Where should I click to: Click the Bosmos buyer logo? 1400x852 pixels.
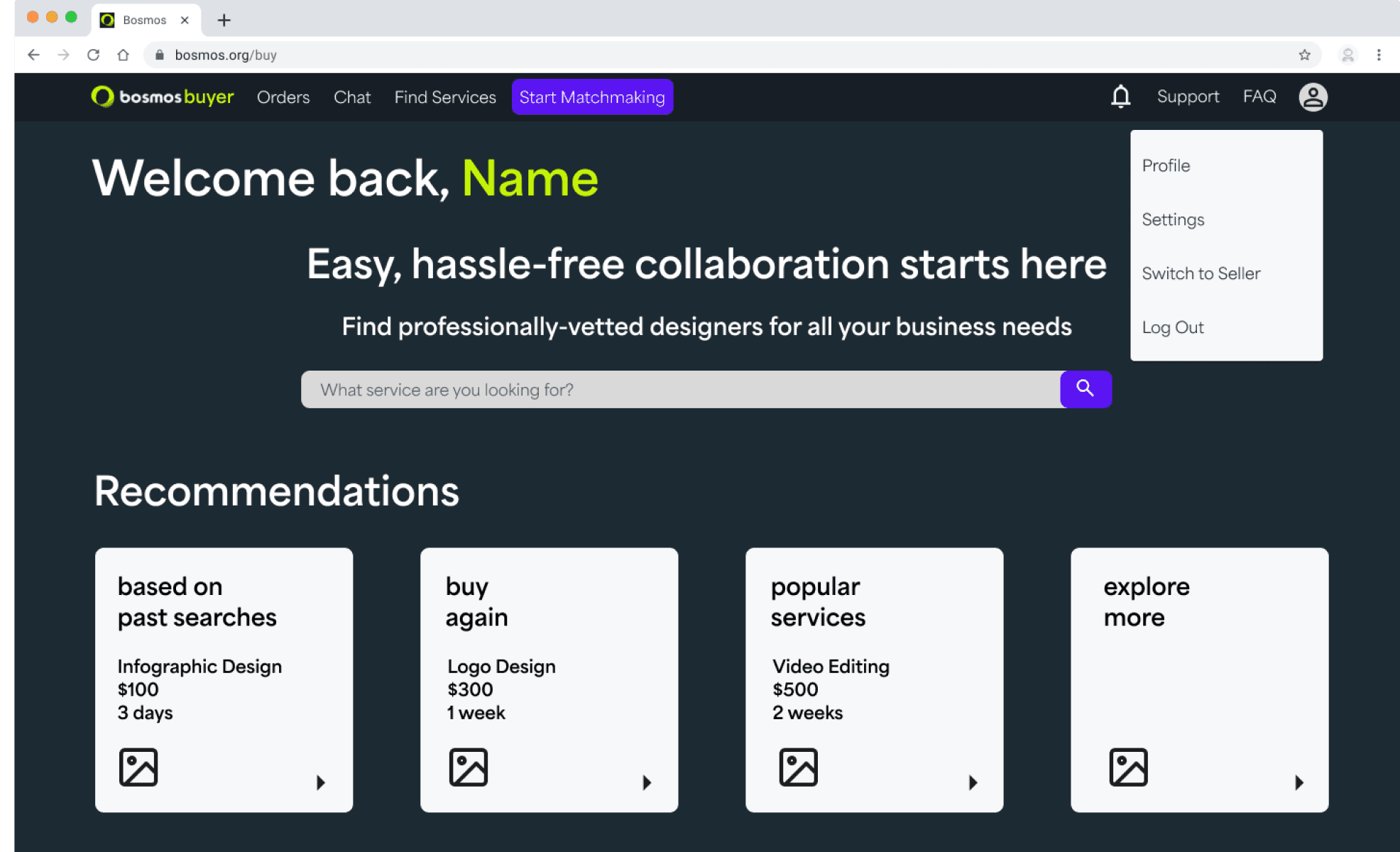click(x=163, y=97)
